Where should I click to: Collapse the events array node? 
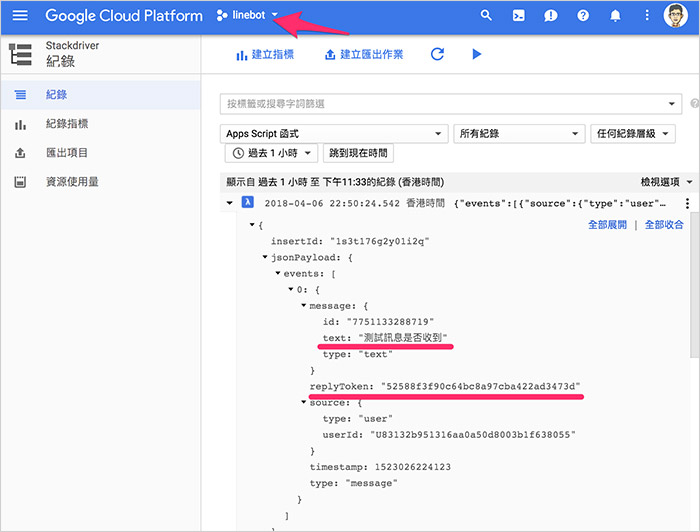(278, 273)
